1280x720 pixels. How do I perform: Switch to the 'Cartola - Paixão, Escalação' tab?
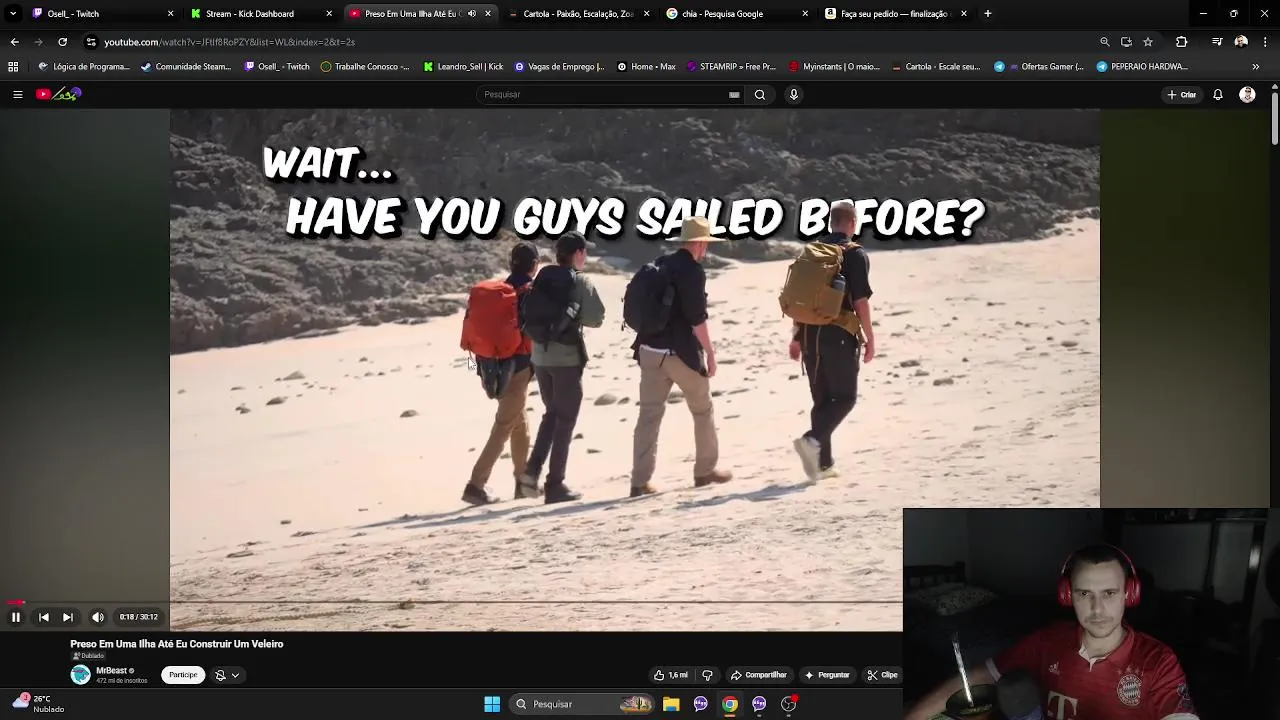pos(578,14)
